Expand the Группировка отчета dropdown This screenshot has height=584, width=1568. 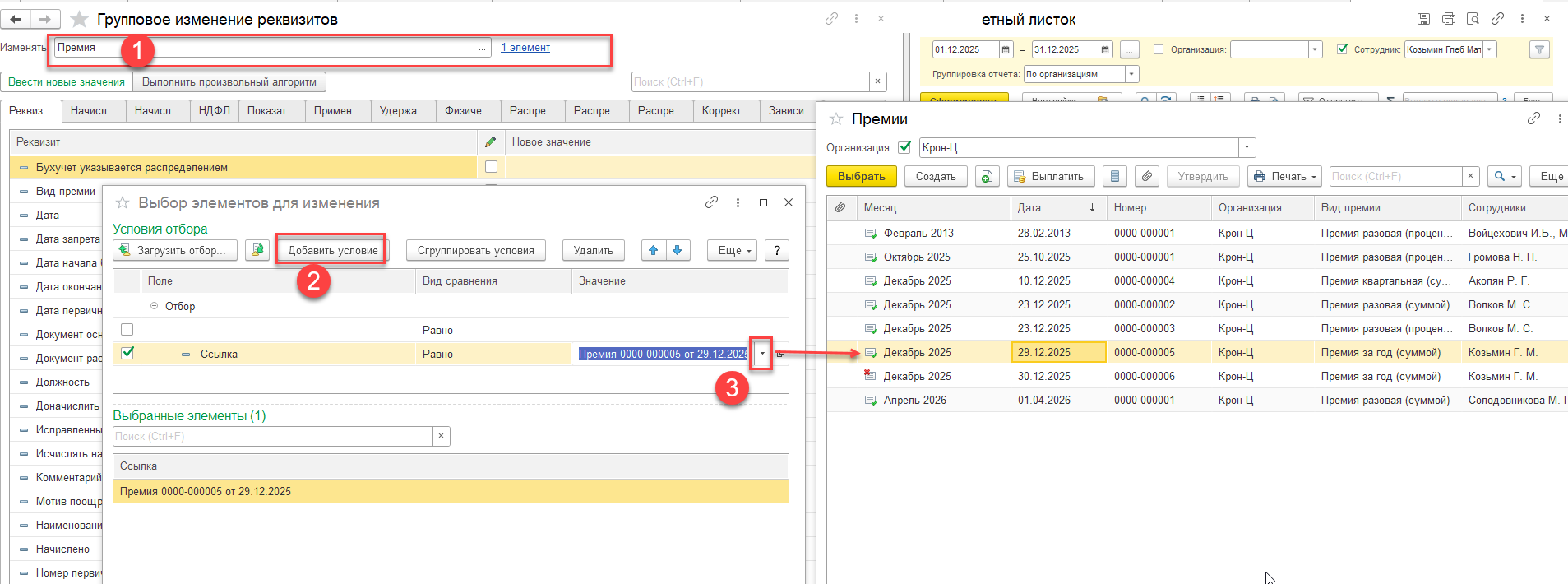[1131, 74]
